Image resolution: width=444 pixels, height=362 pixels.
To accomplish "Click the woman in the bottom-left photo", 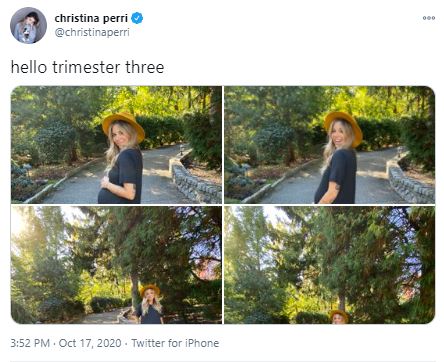I will click(x=150, y=304).
